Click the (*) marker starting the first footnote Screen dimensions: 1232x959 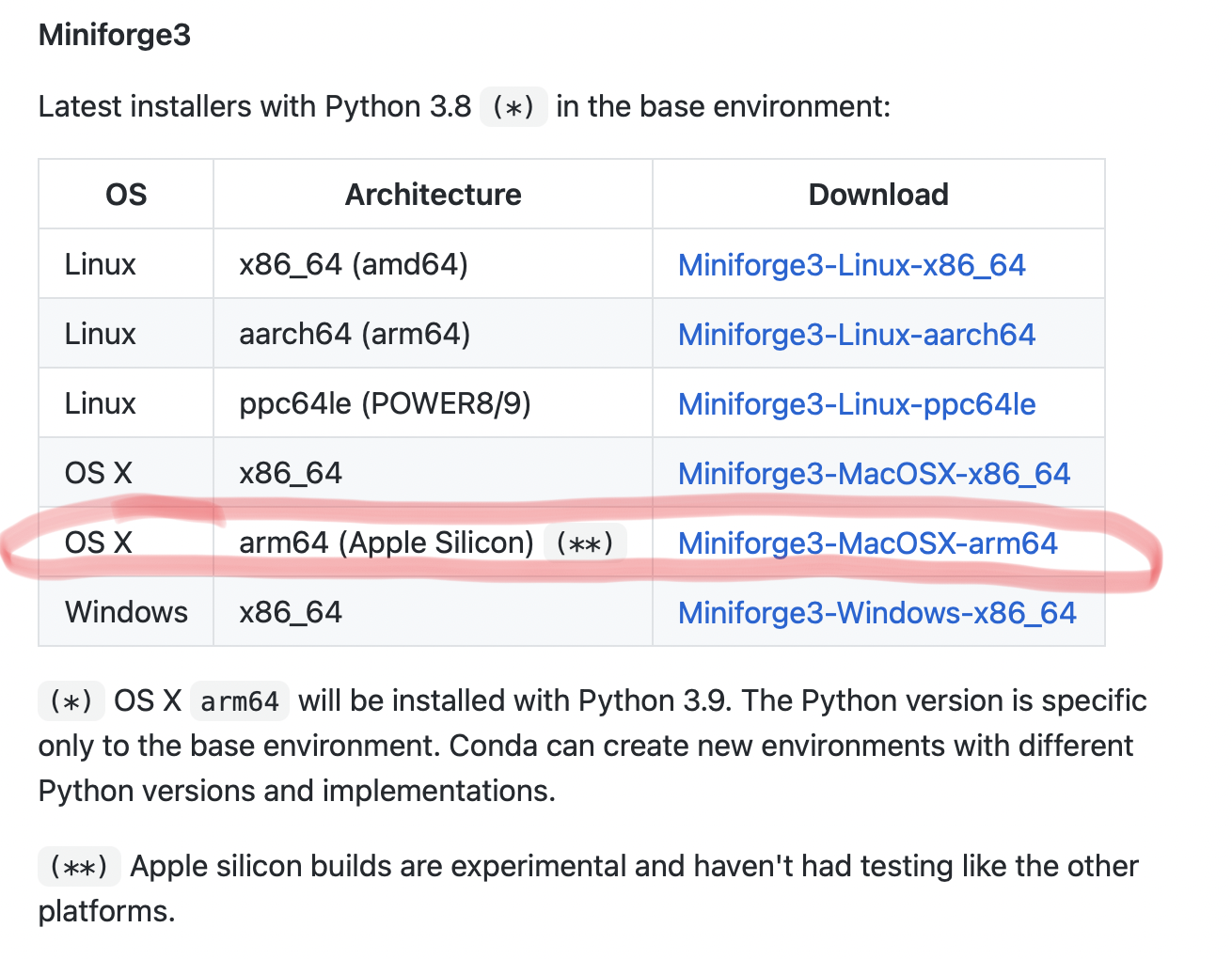(x=71, y=701)
